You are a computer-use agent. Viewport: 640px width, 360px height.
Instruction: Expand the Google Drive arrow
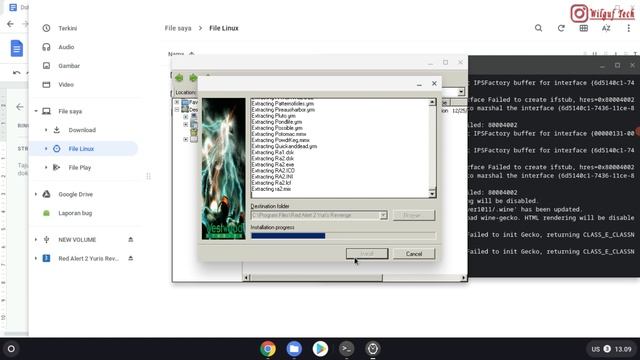[36, 194]
